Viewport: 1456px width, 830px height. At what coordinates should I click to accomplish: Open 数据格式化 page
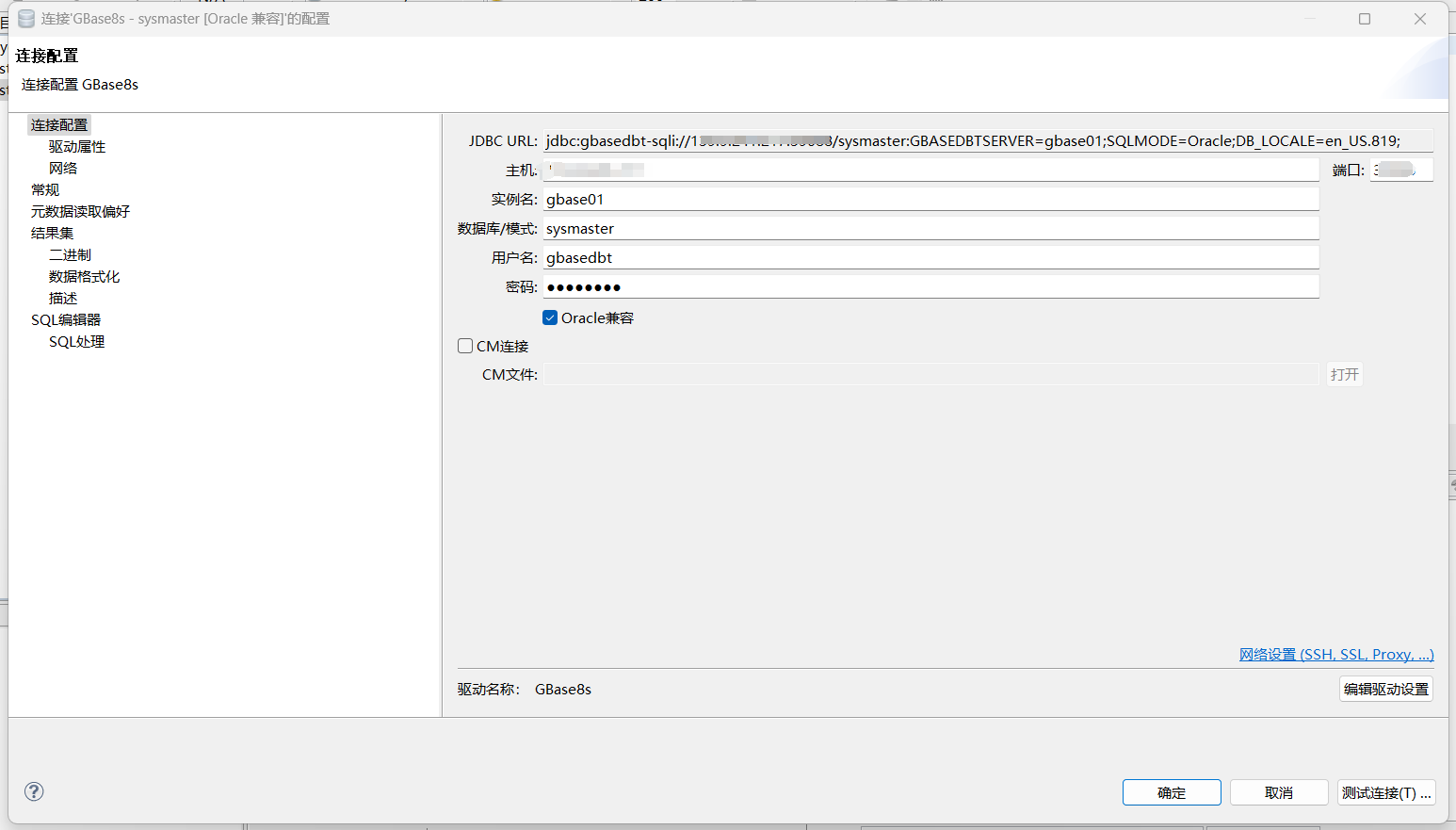tap(84, 276)
